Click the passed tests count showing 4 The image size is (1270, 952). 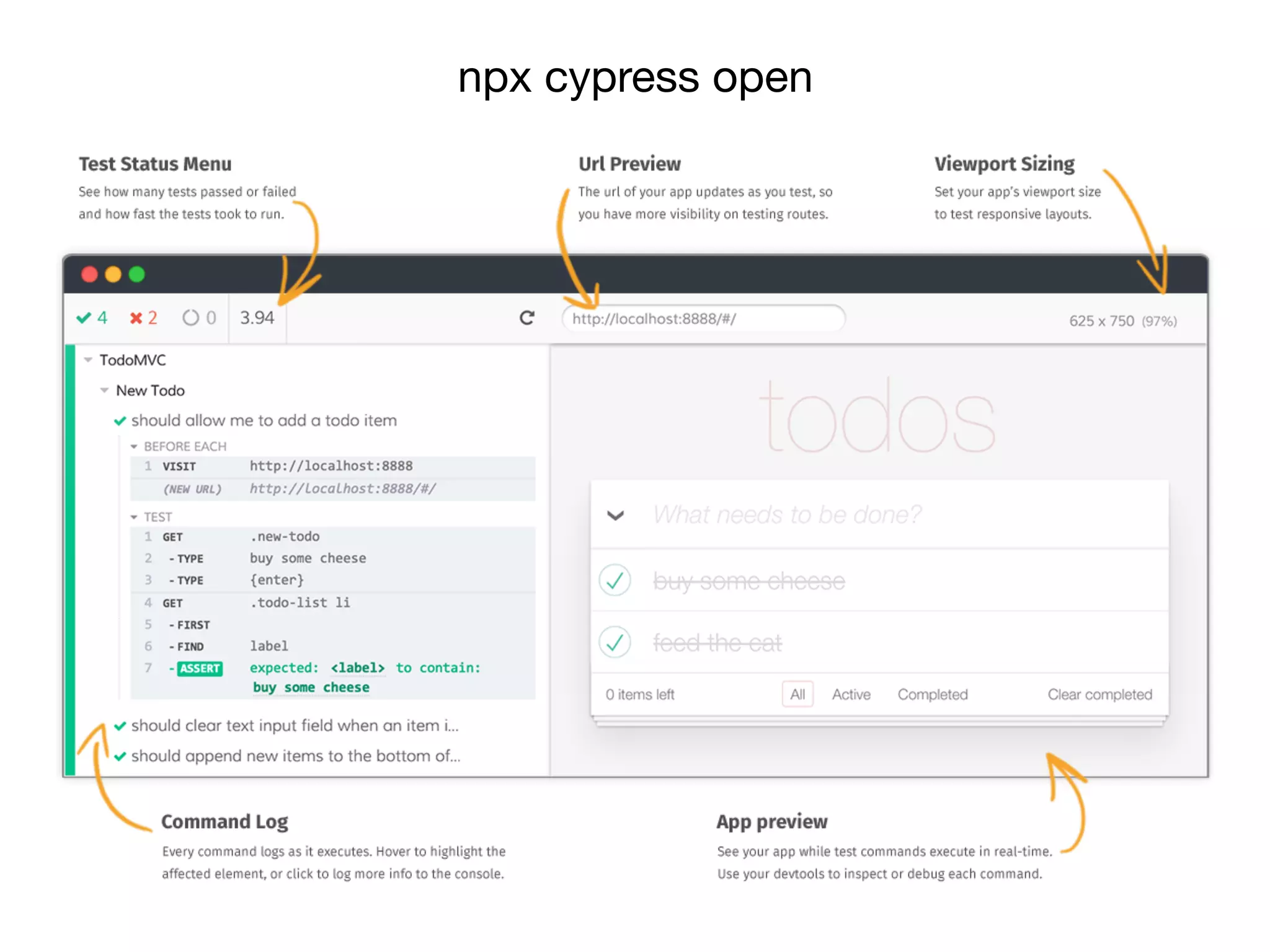pos(92,318)
